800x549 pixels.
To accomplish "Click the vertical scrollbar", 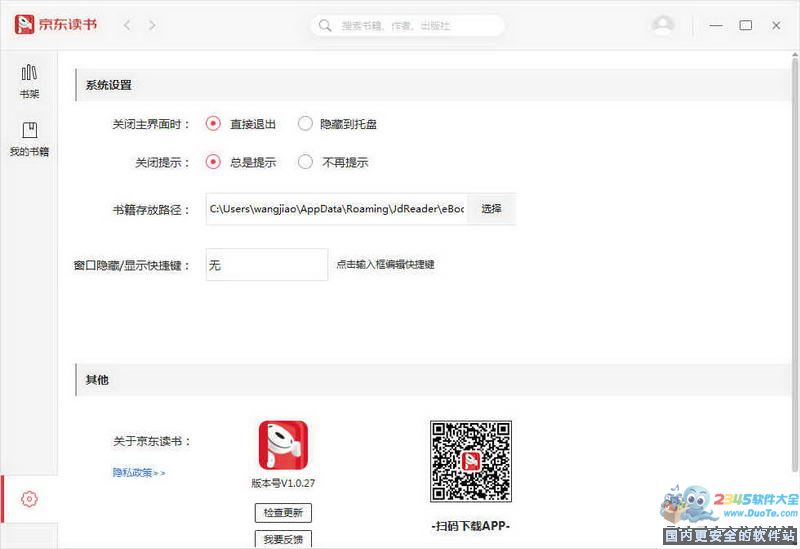I will (795, 263).
